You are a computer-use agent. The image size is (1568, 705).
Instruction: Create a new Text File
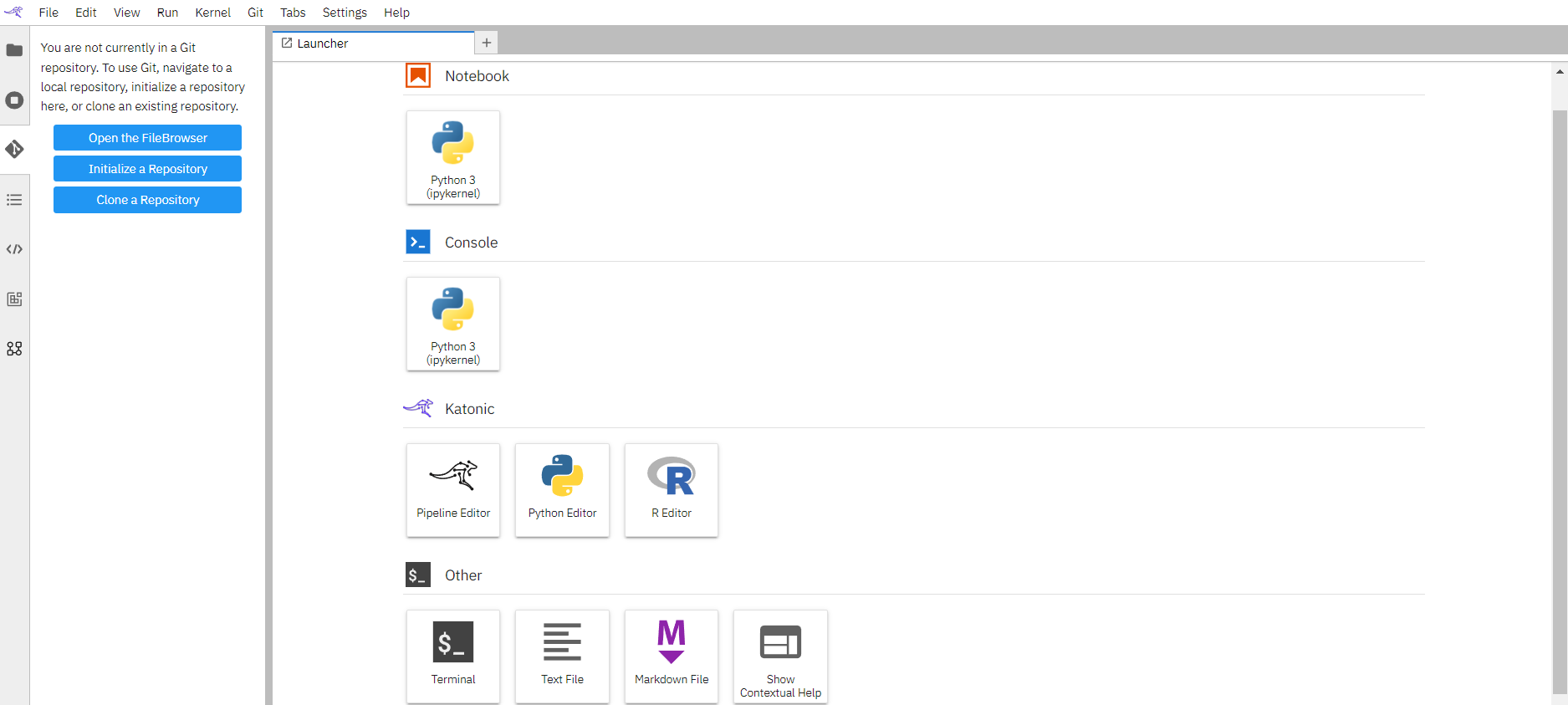click(x=562, y=656)
